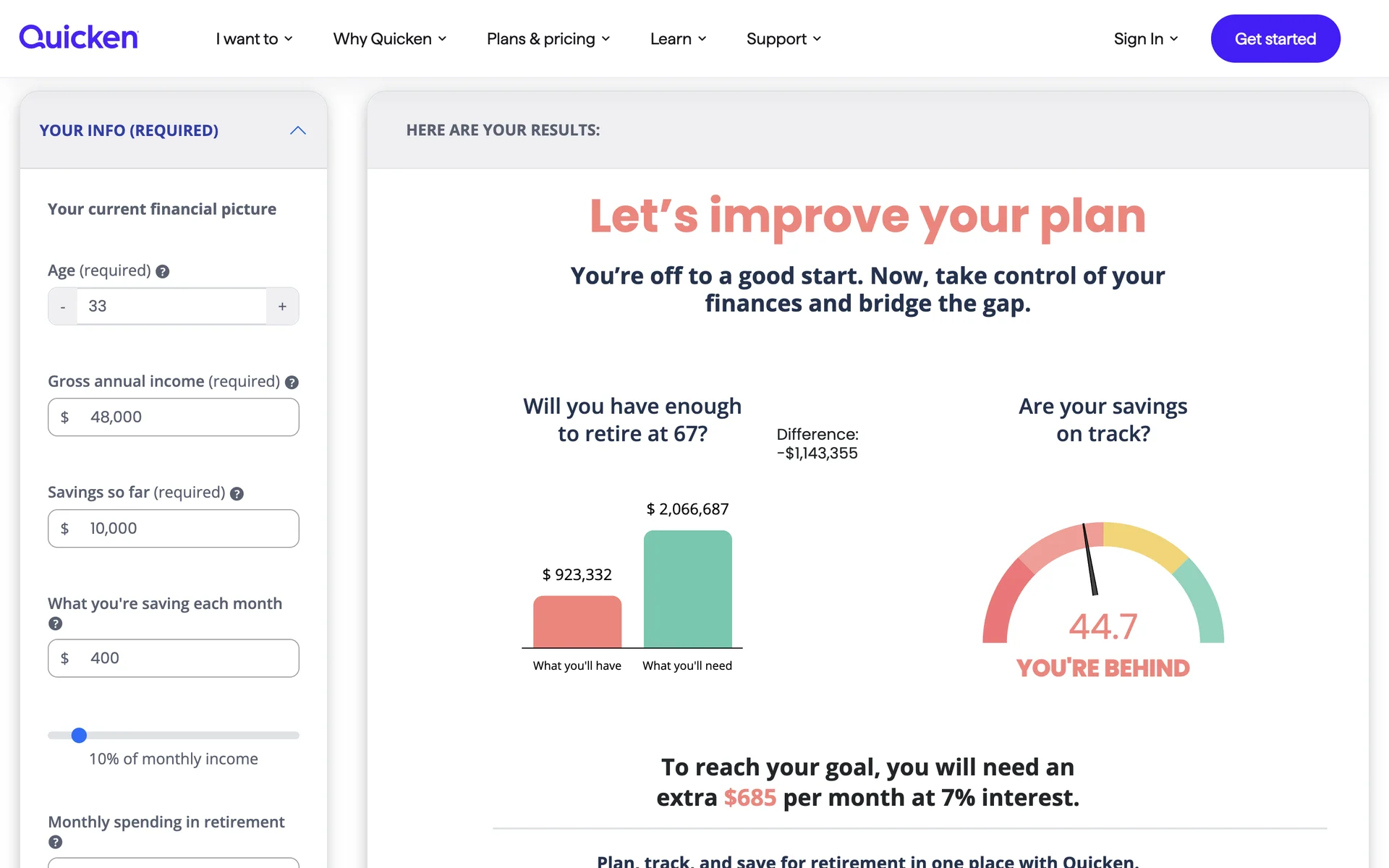Show help for monthly saving amount

[x=56, y=624]
